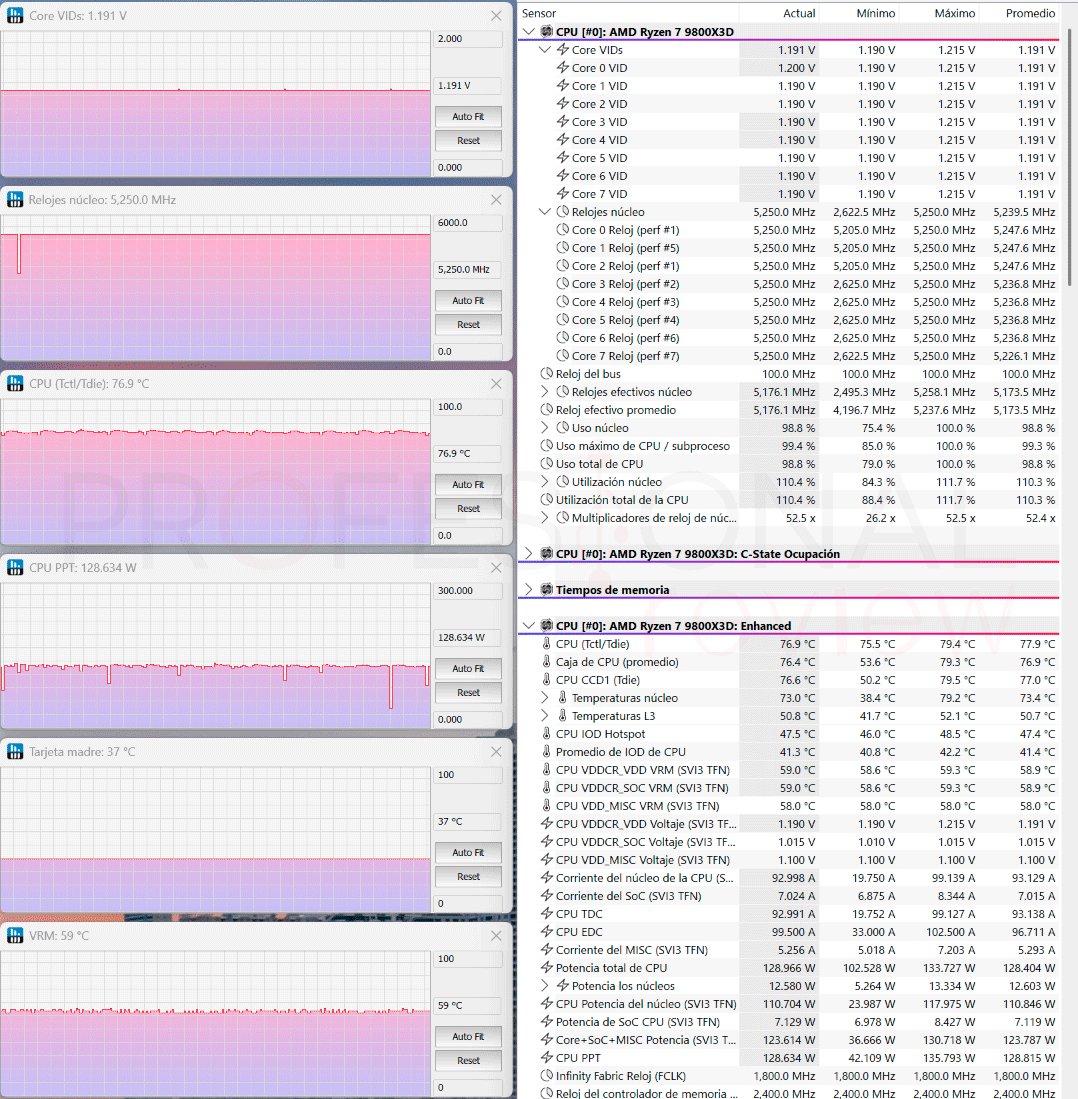Viewport: 1078px width, 1099px height.
Task: Expand Potencia los núcleos group
Action: 545,985
